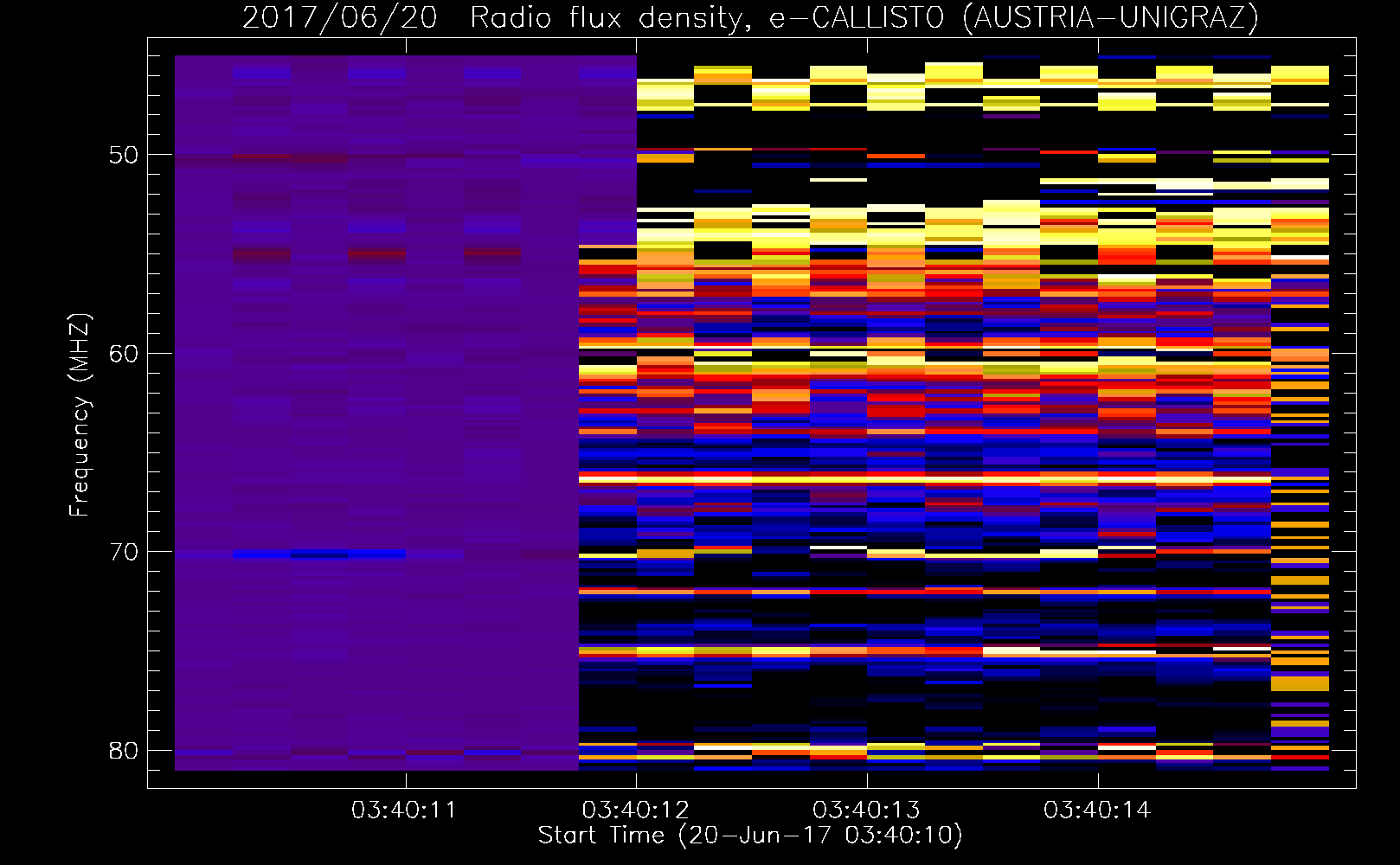Click the '03:40:12' time tick label
Image resolution: width=1400 pixels, height=865 pixels.
coord(635,811)
